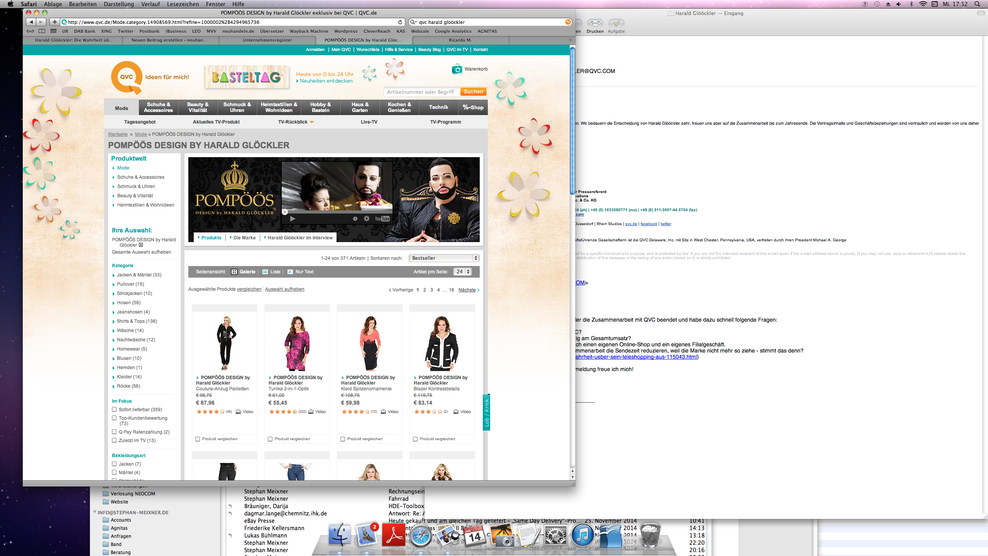Open Finder in the Dock
988x556 pixels.
point(340,535)
